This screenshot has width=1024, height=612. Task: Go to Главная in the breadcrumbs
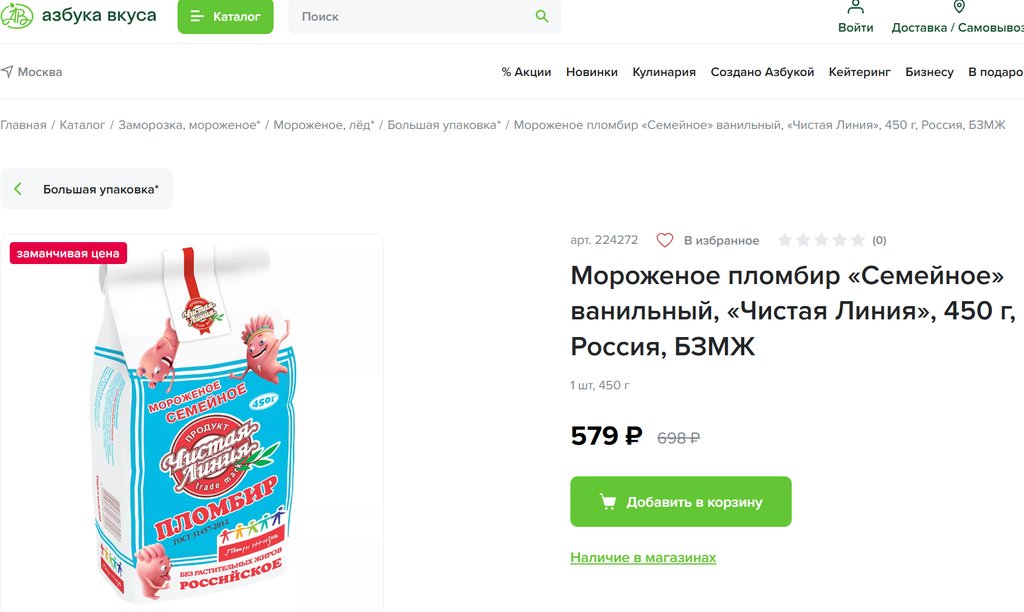tap(23, 125)
